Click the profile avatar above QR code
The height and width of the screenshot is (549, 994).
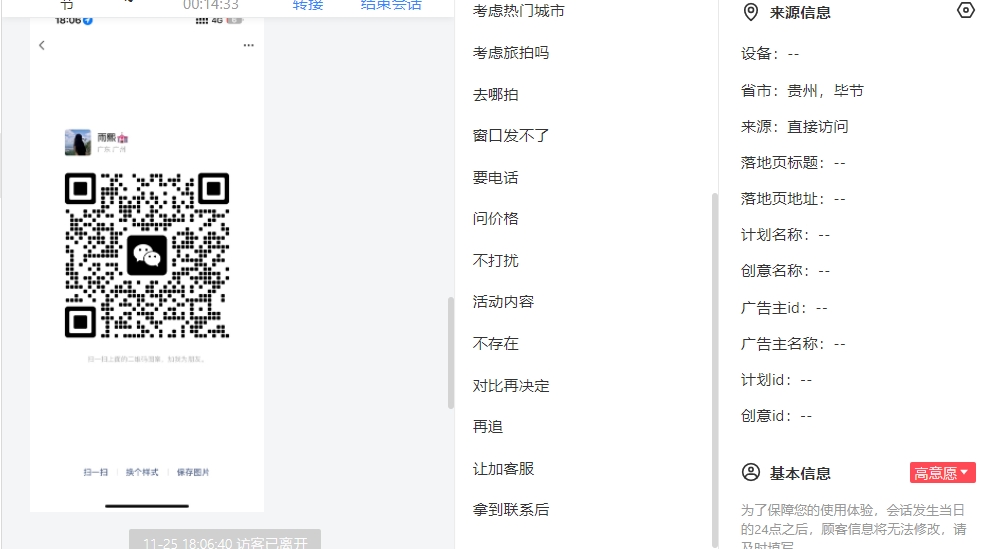click(x=78, y=142)
